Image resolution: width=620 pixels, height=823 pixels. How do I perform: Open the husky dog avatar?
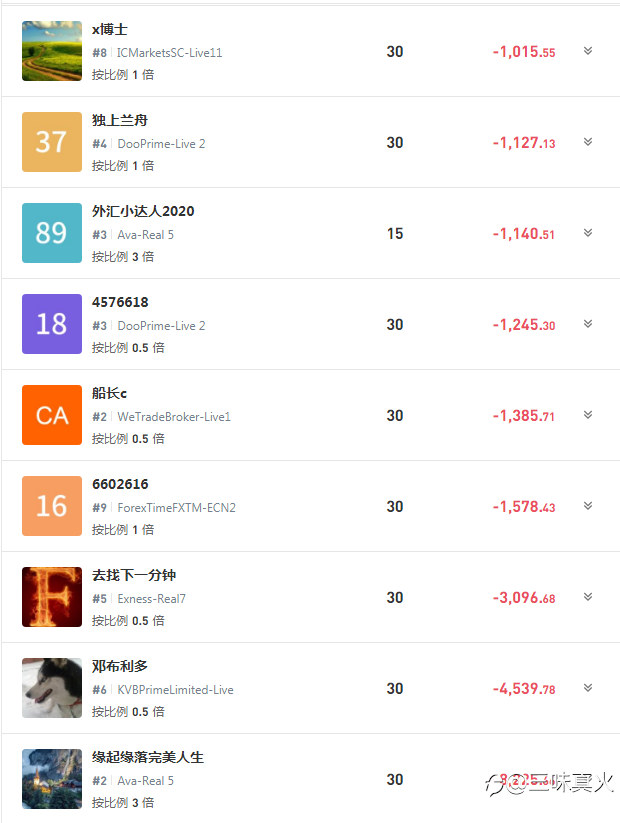click(x=52, y=688)
